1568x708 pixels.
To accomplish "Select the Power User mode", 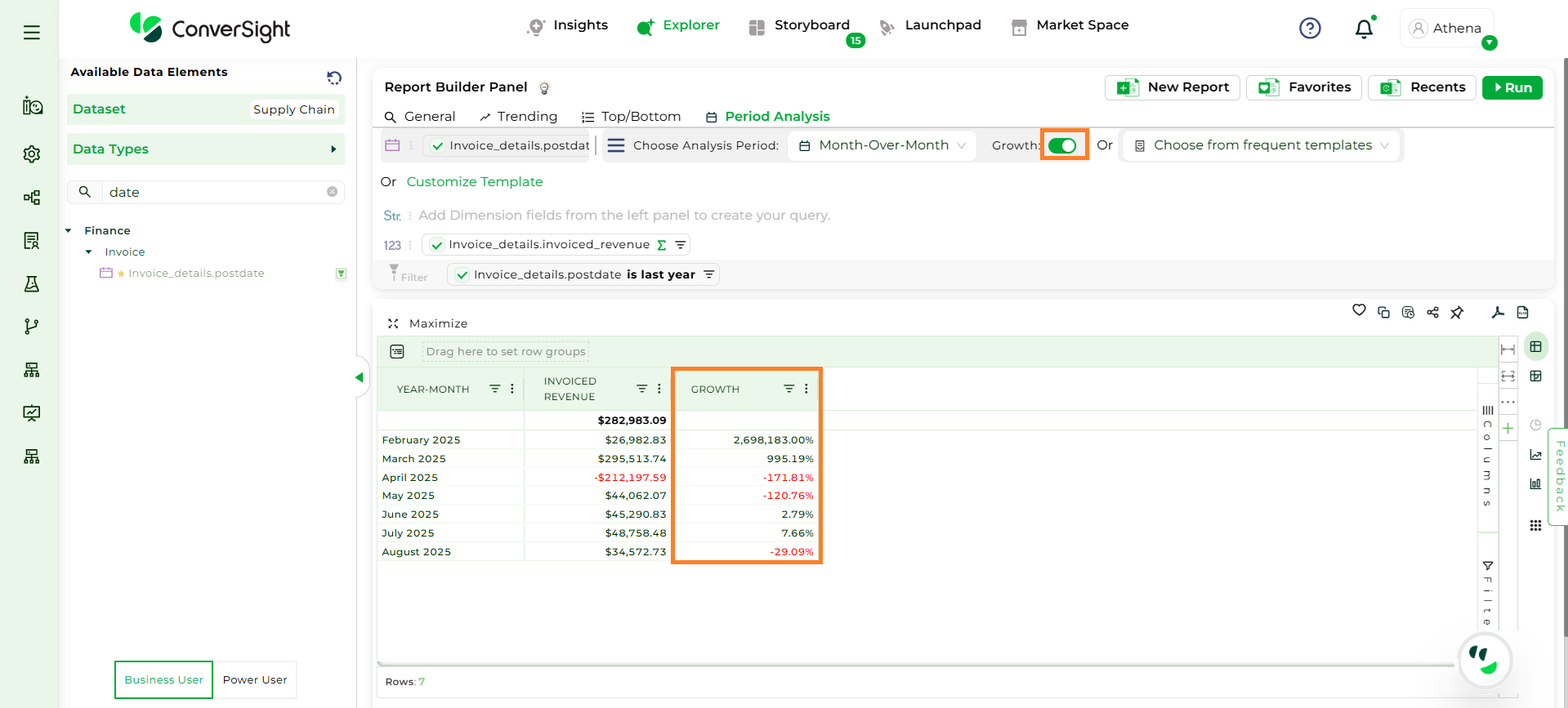I will click(255, 679).
